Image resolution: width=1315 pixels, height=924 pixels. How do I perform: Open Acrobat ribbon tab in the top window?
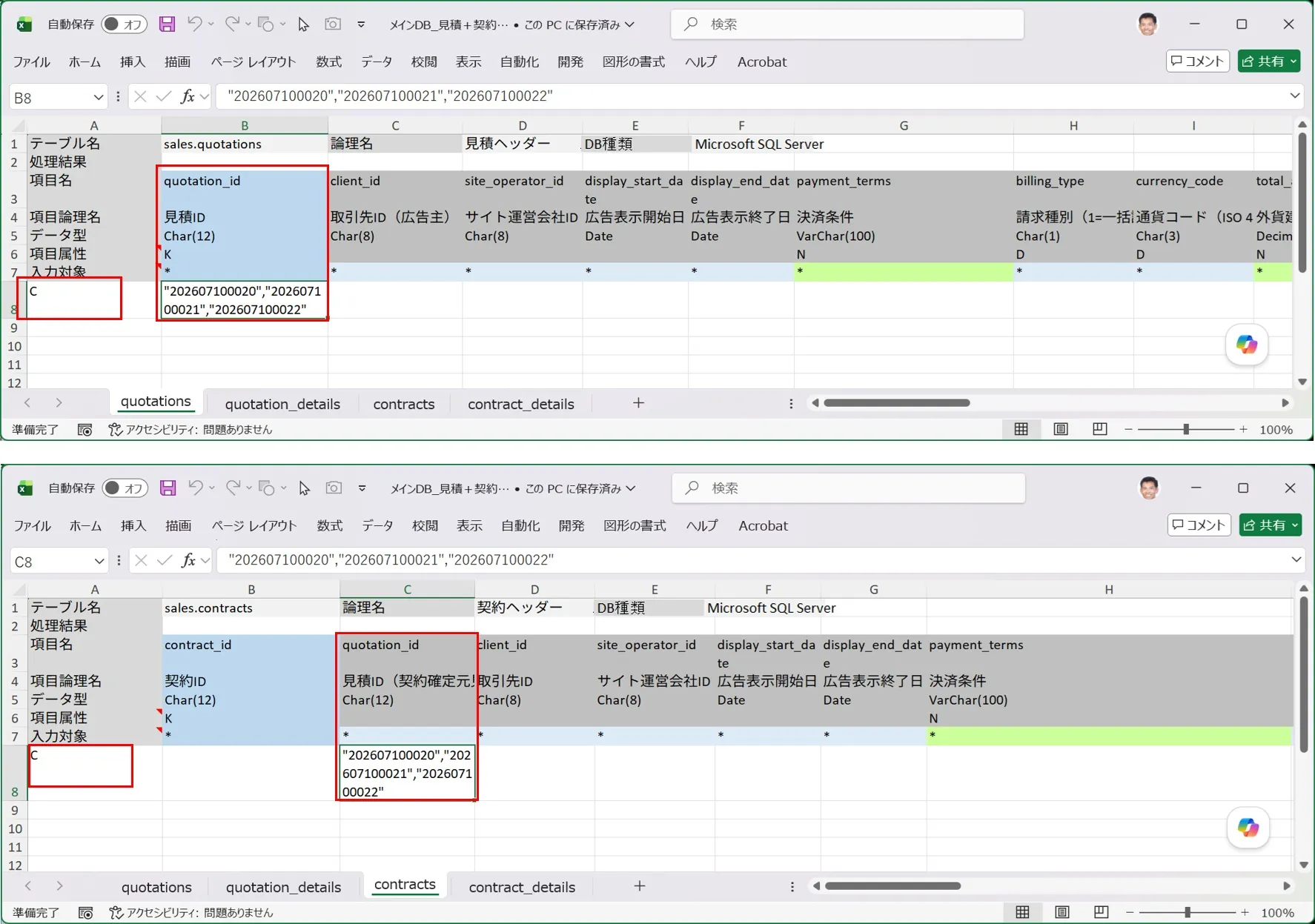click(761, 62)
